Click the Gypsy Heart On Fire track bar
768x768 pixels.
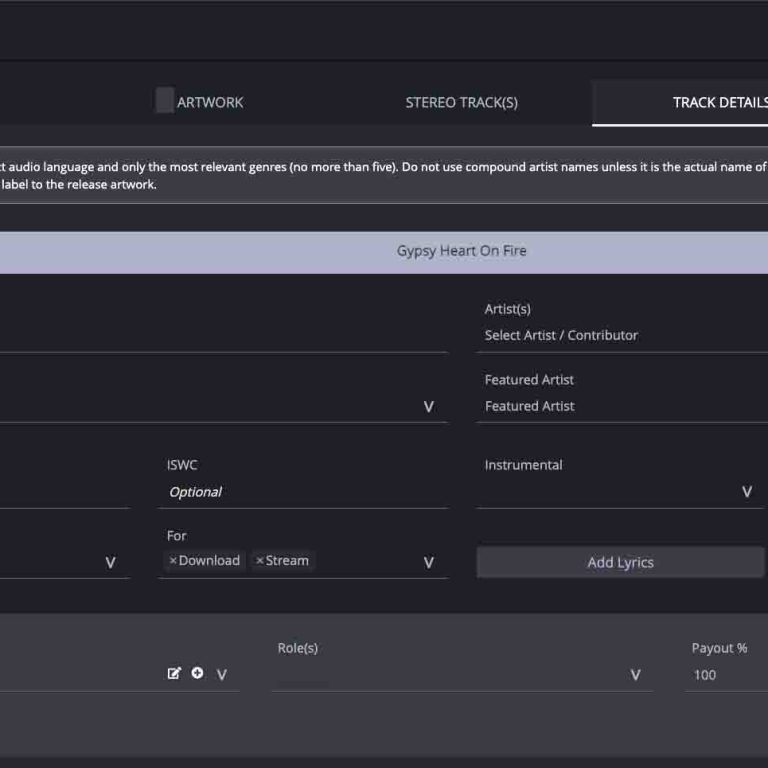(x=384, y=251)
